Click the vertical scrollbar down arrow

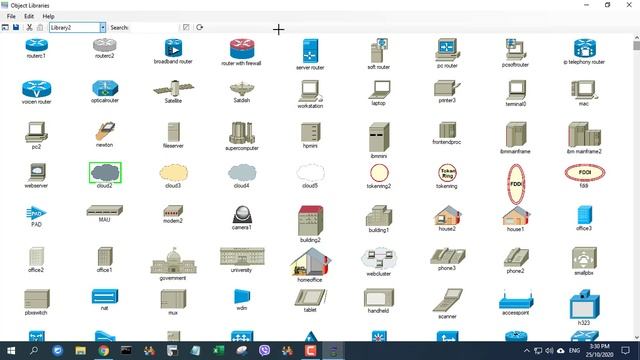pyautogui.click(x=636, y=338)
